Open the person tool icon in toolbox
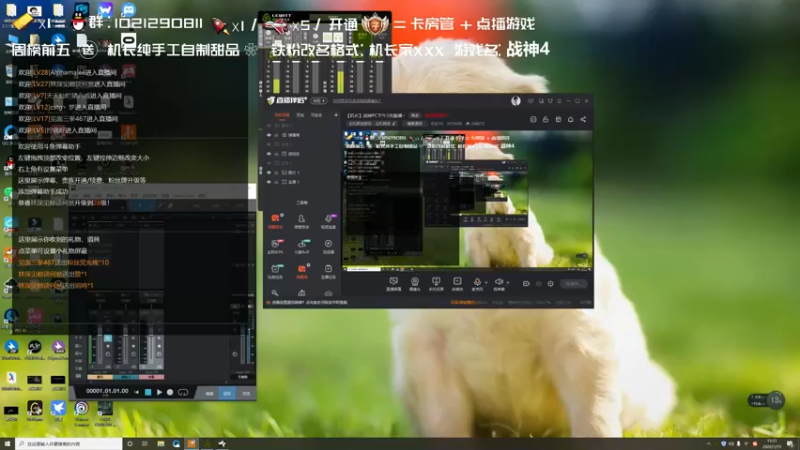This screenshot has width=800, height=450. [x=302, y=221]
